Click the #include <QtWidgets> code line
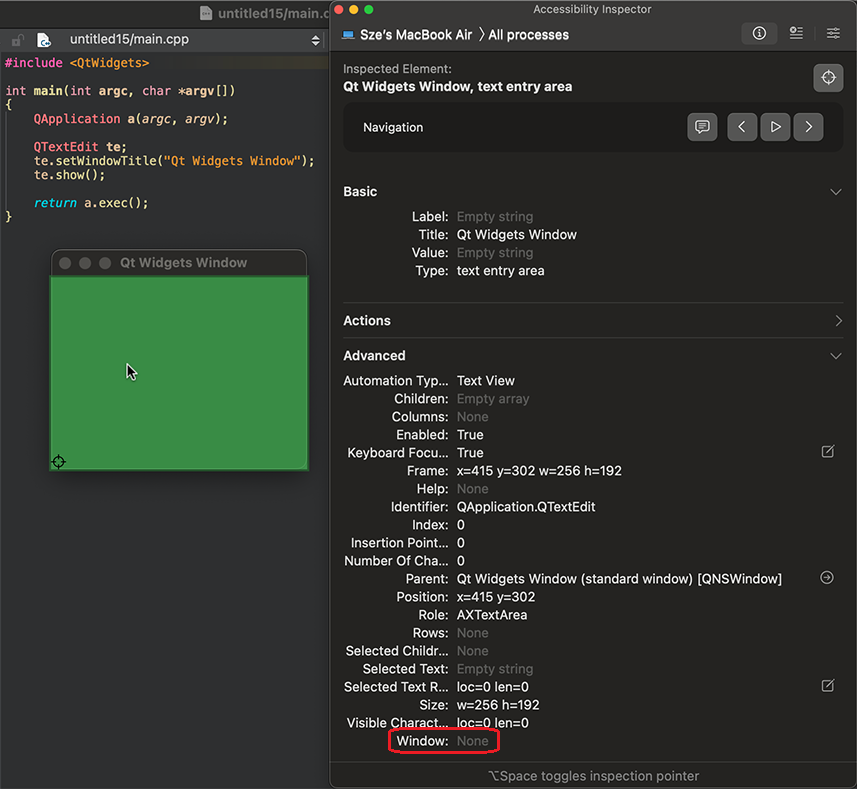This screenshot has width=857, height=789. coord(77,63)
